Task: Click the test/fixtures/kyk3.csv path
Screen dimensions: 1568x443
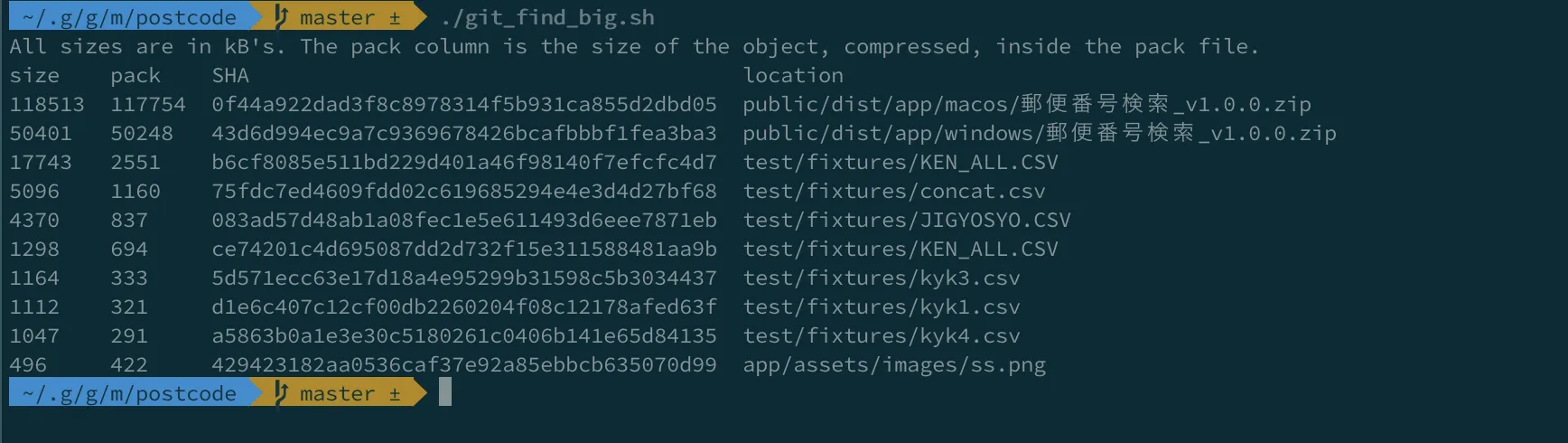Action: (x=881, y=278)
